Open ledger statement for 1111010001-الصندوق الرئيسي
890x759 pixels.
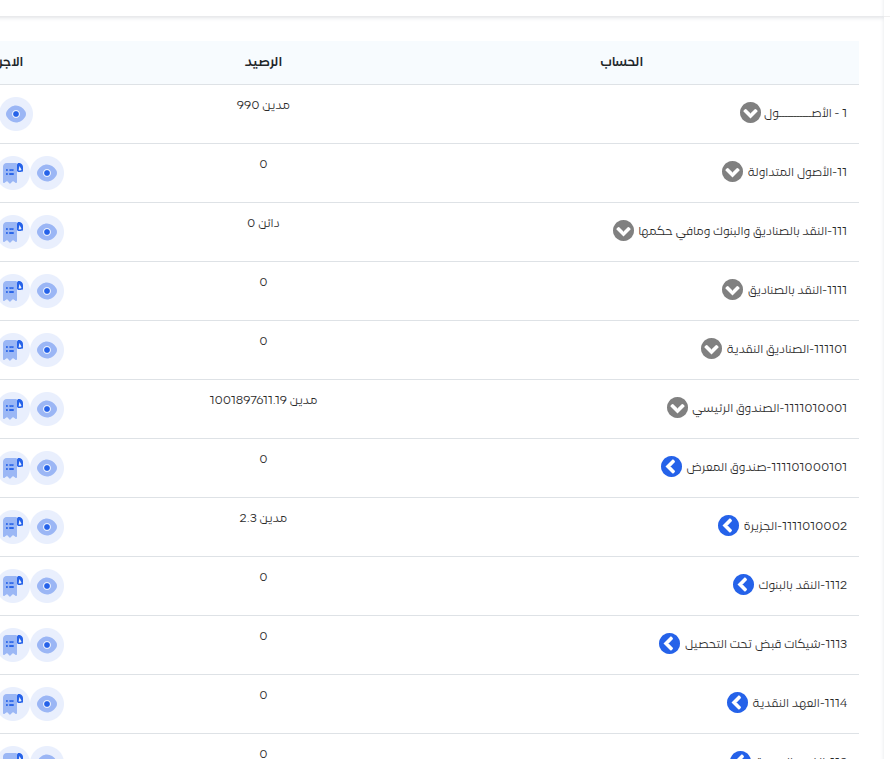[x=12, y=409]
